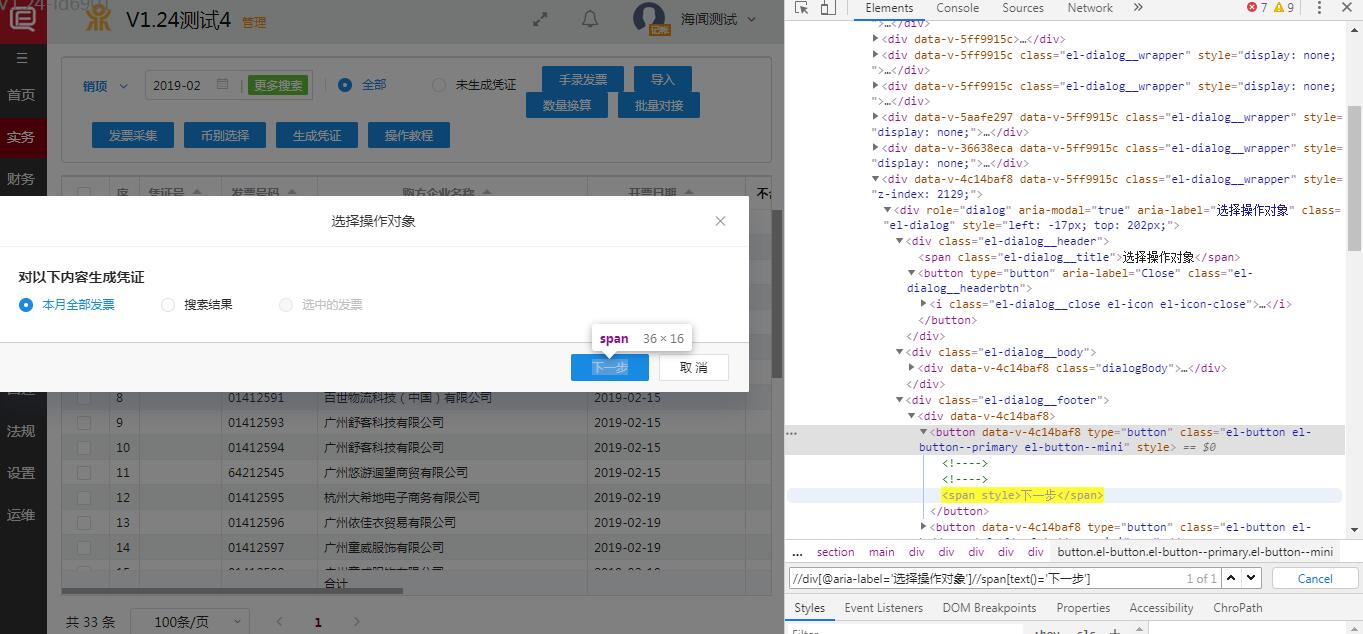Open the calendar icon in date field
The width and height of the screenshot is (1363, 634).
(x=222, y=85)
